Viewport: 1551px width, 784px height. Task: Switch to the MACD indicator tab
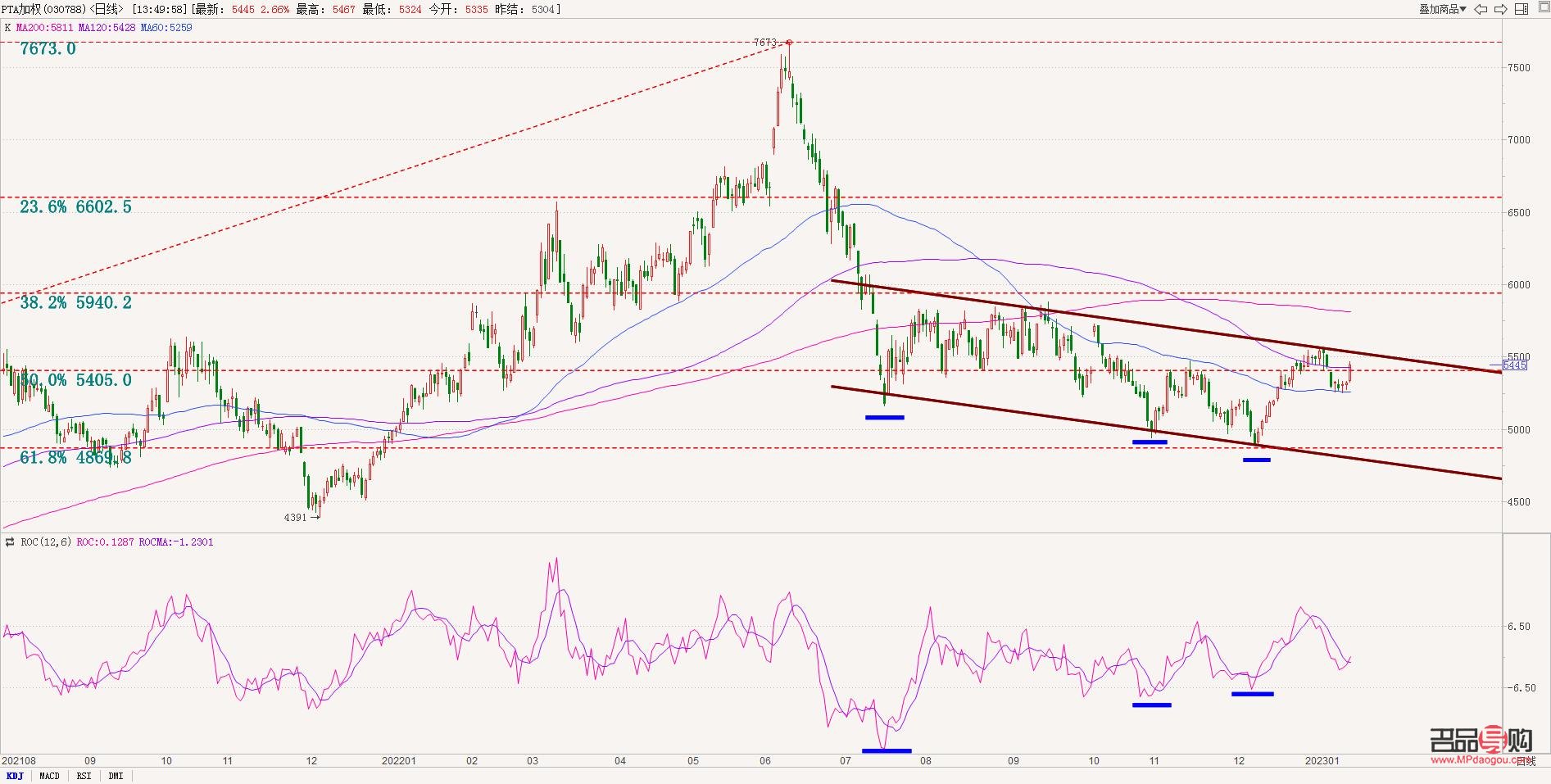[49, 776]
